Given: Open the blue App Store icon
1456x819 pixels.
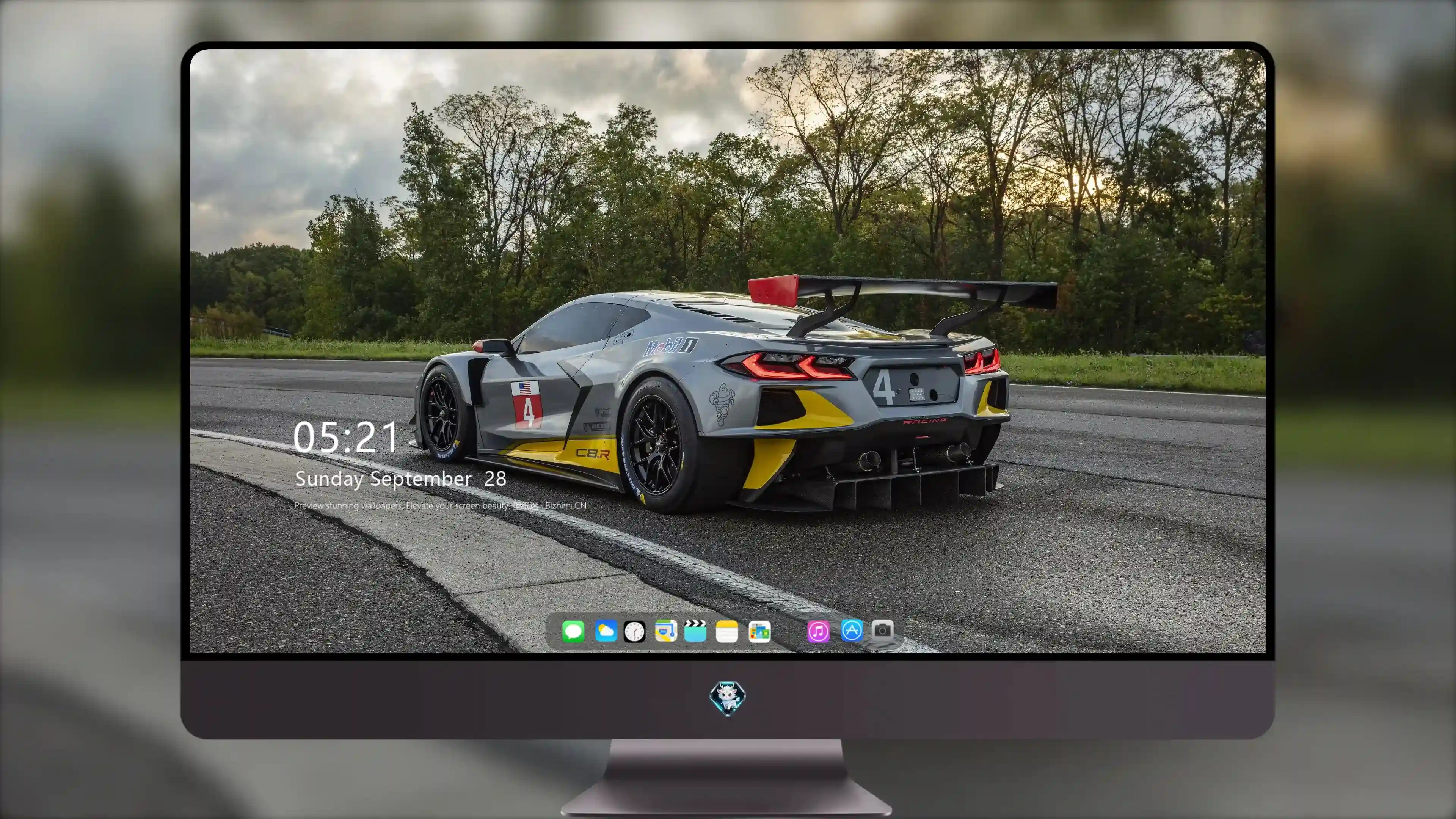Looking at the screenshot, I should coord(852,630).
